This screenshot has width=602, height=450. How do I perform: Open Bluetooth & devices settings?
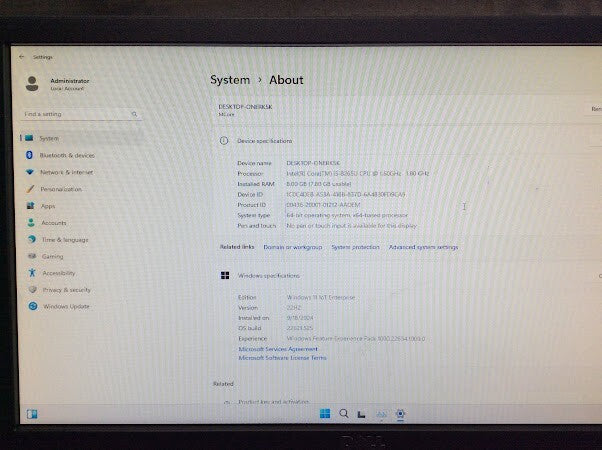coord(66,155)
